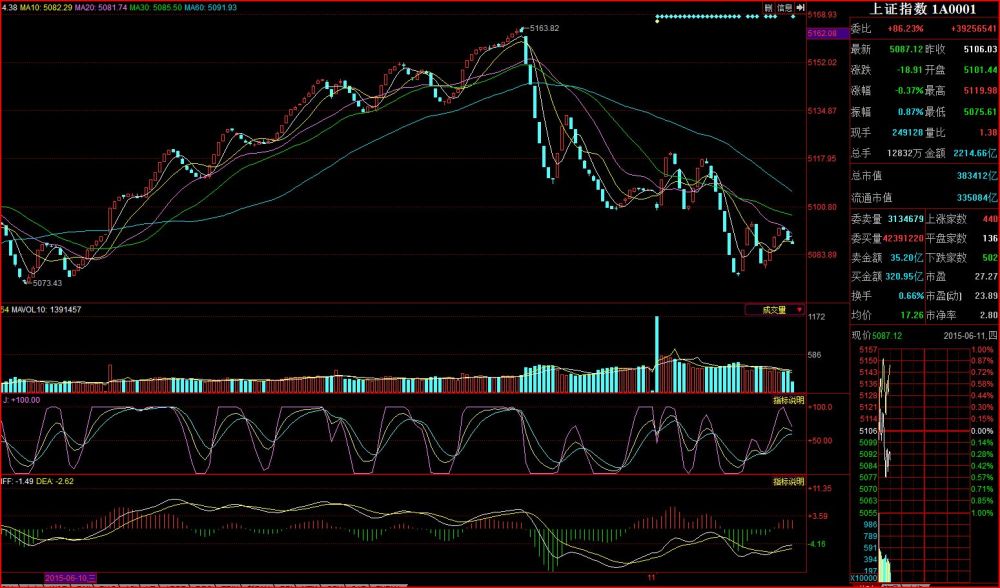The height and width of the screenshot is (588, 1000).
Task: Click the small 删 icon left of 信息
Action: 769,8
